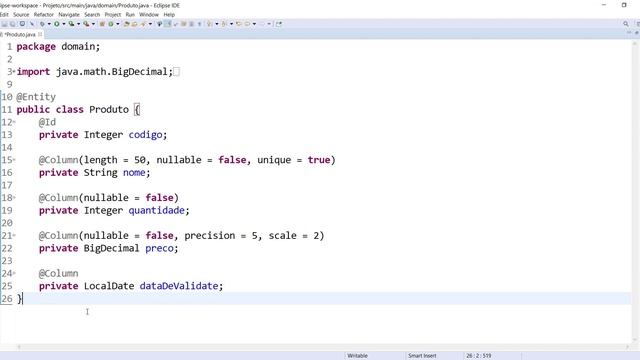The image size is (640, 360).
Task: Click the Forward navigation arrow icon
Action: pyautogui.click(x=262, y=24)
